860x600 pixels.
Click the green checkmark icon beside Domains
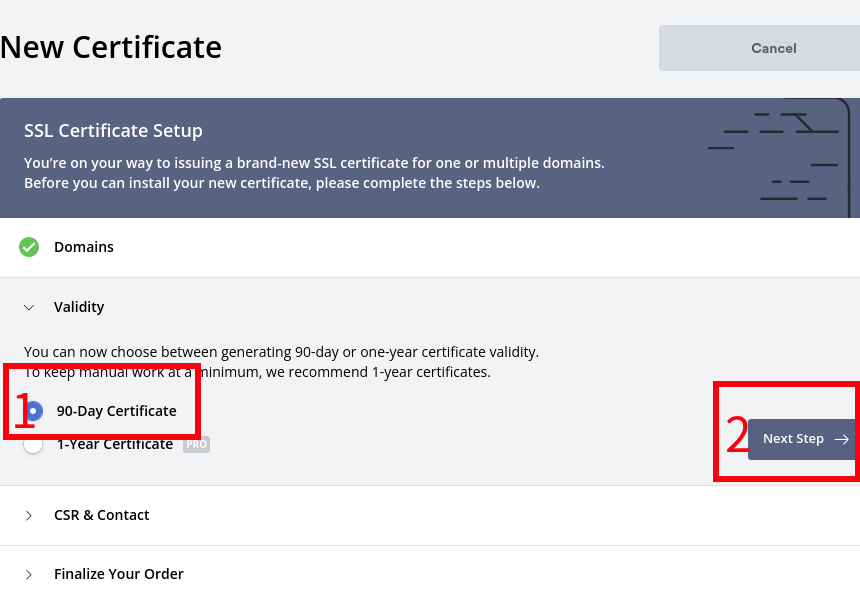(29, 247)
